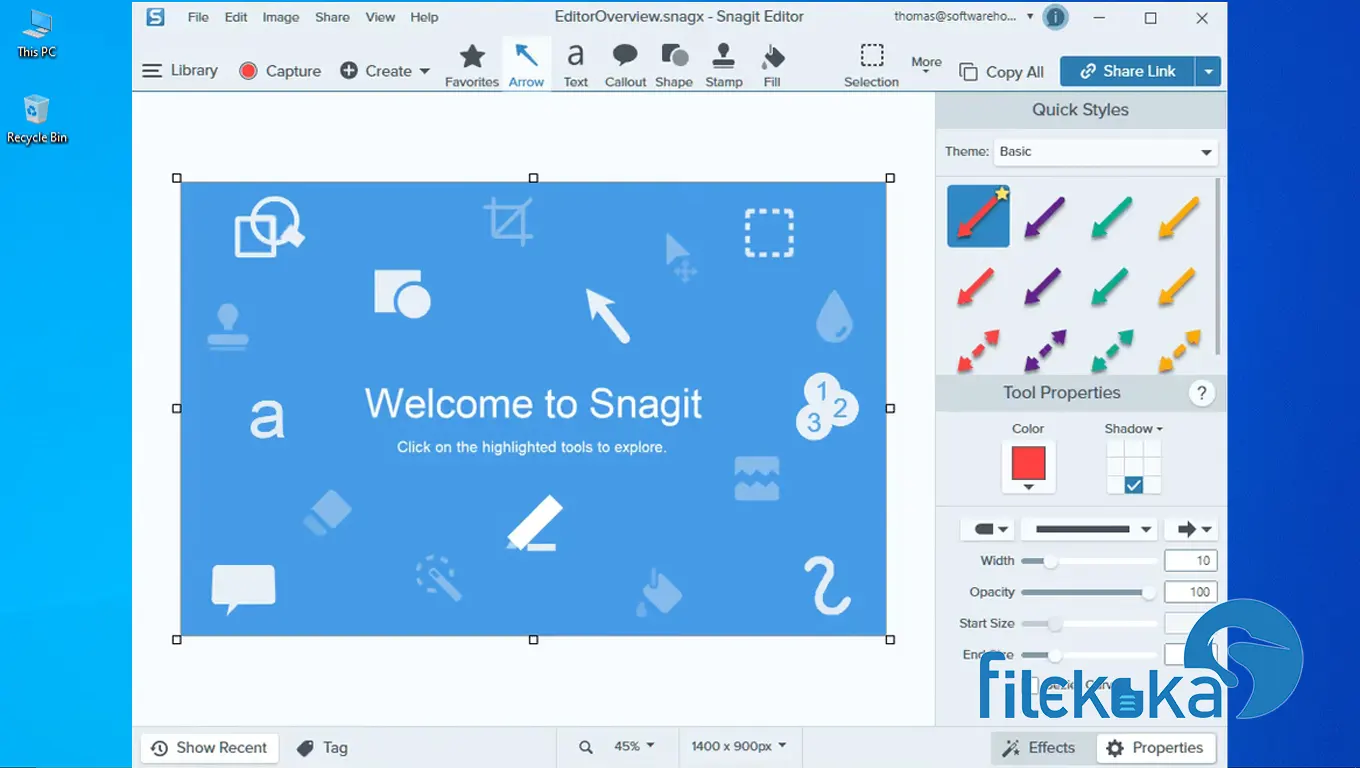Open the Help menu

[x=424, y=17]
